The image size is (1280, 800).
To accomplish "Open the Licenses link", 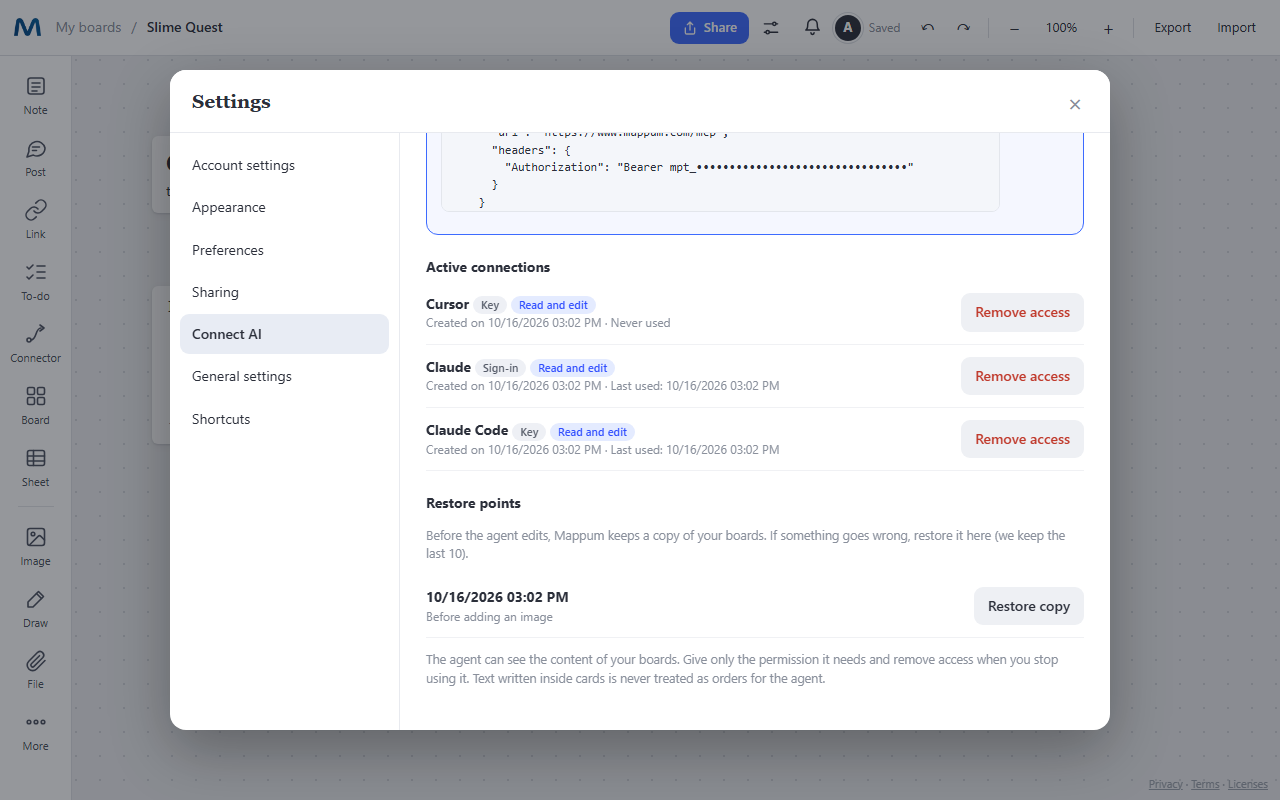I will pyautogui.click(x=1248, y=784).
